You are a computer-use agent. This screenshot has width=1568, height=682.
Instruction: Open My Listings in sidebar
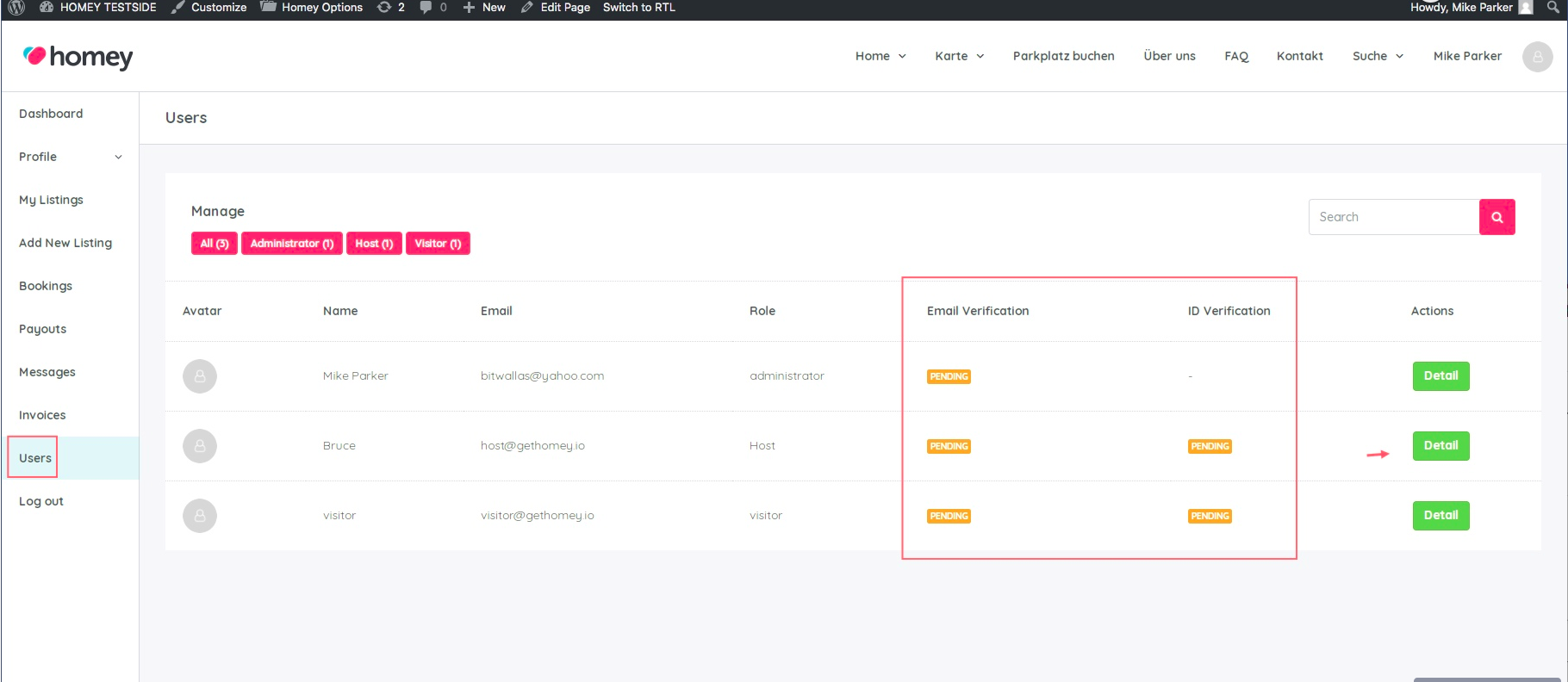click(51, 200)
